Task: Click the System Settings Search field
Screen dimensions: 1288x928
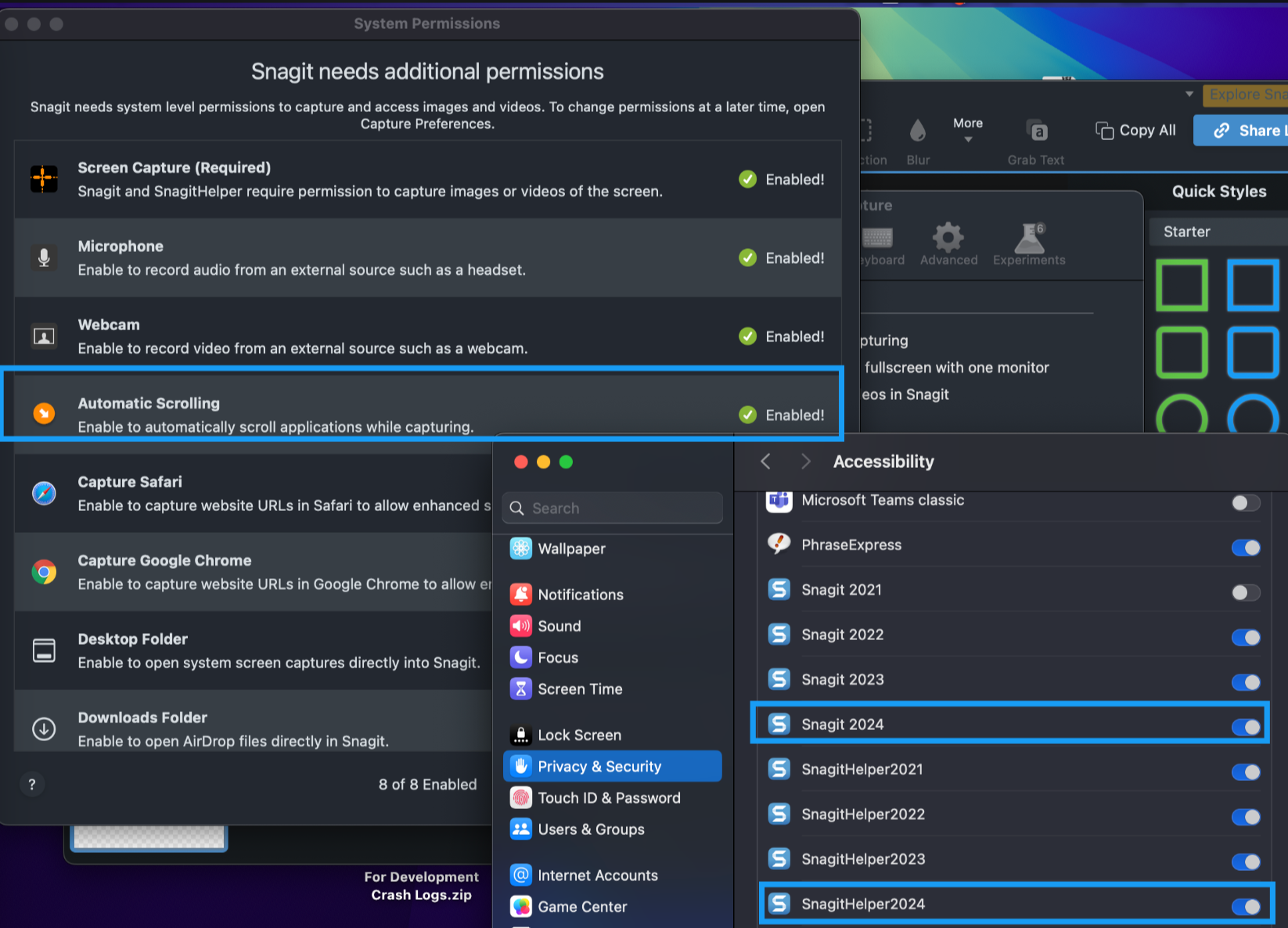Action: (613, 508)
